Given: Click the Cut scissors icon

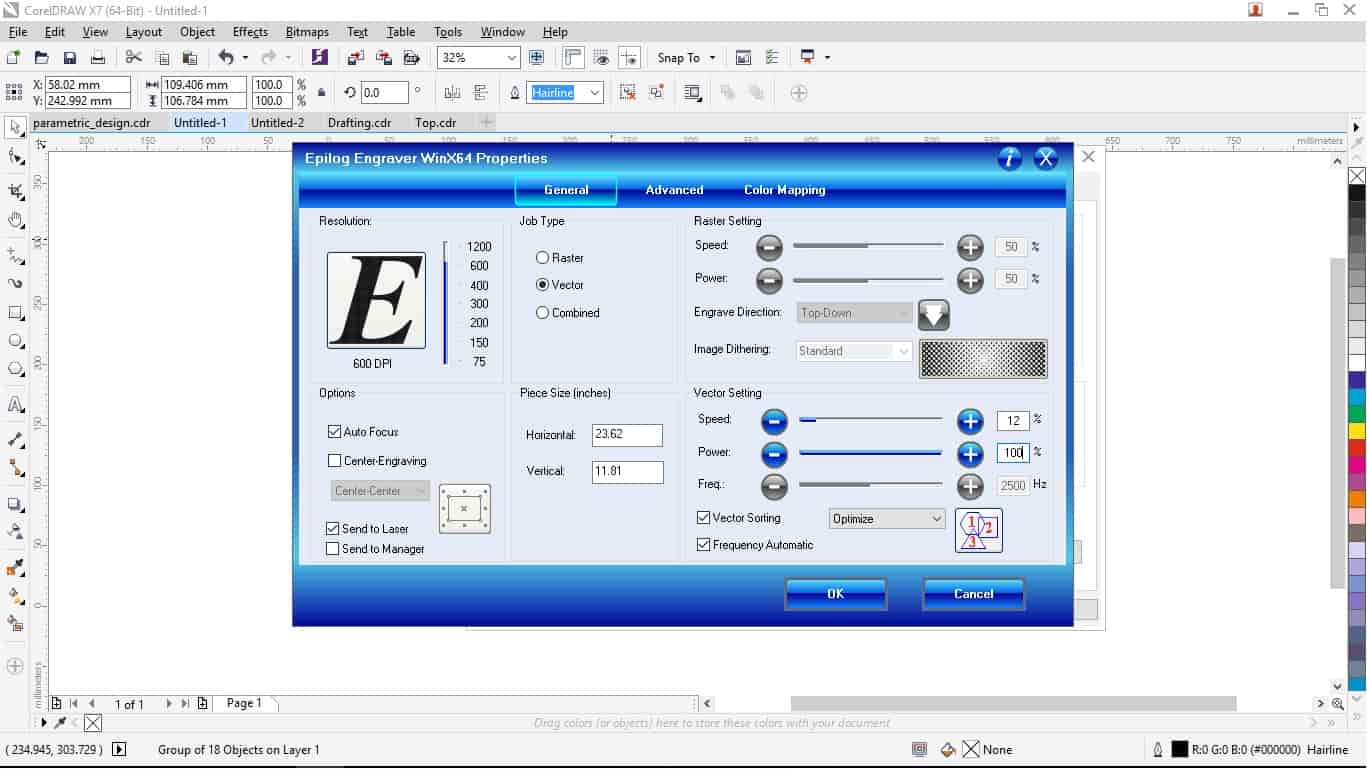Looking at the screenshot, I should click(x=133, y=58).
